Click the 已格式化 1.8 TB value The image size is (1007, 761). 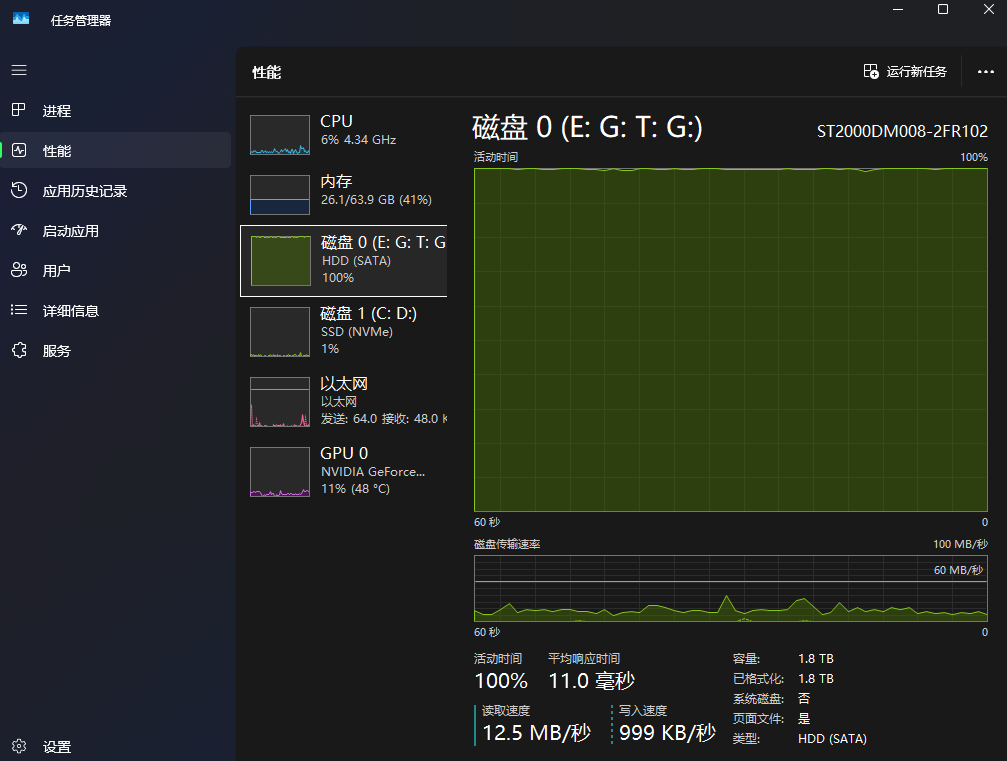pos(816,679)
